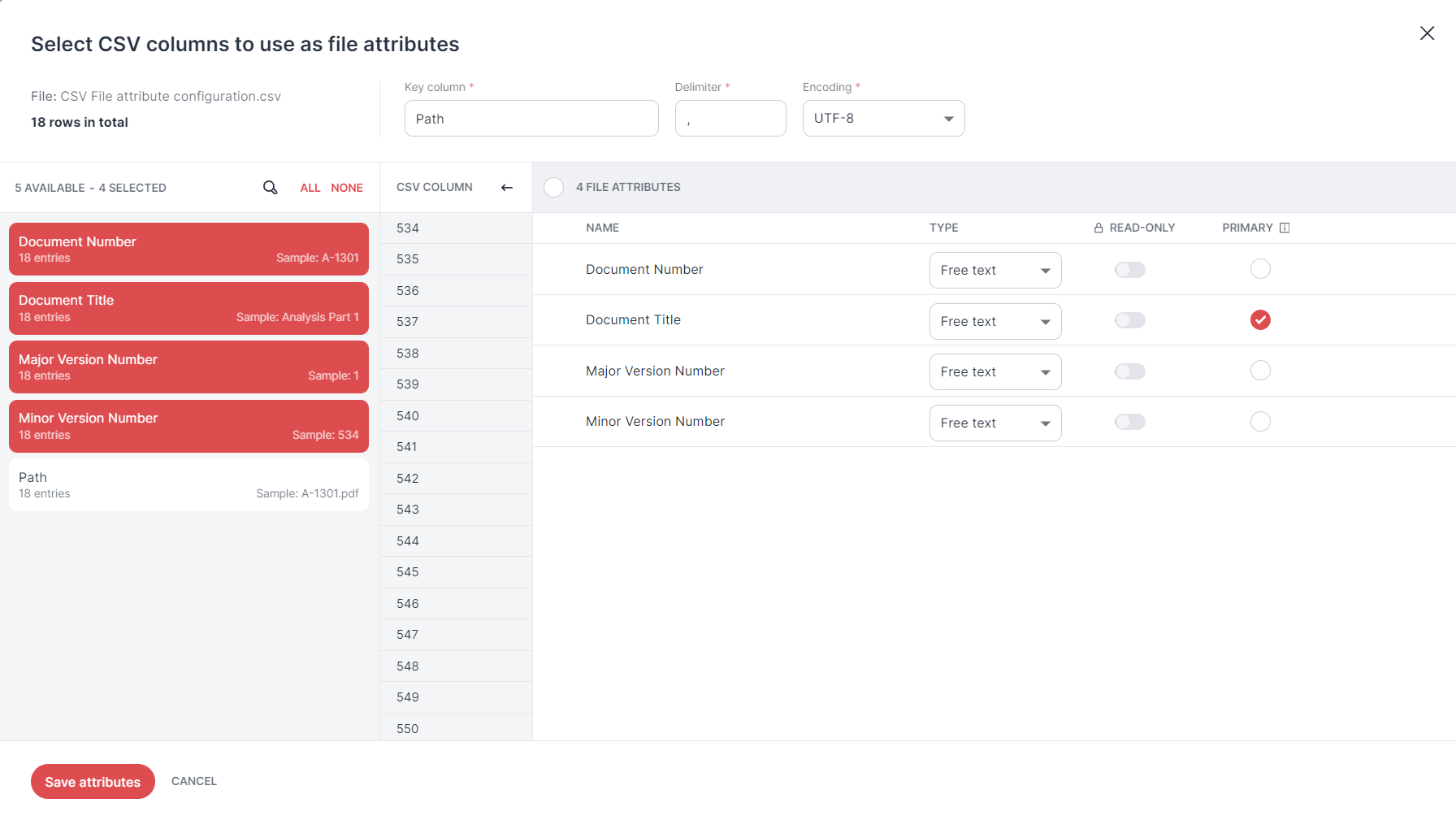The image size is (1456, 816).
Task: Enable read-only for Minor Version Number
Action: point(1129,422)
